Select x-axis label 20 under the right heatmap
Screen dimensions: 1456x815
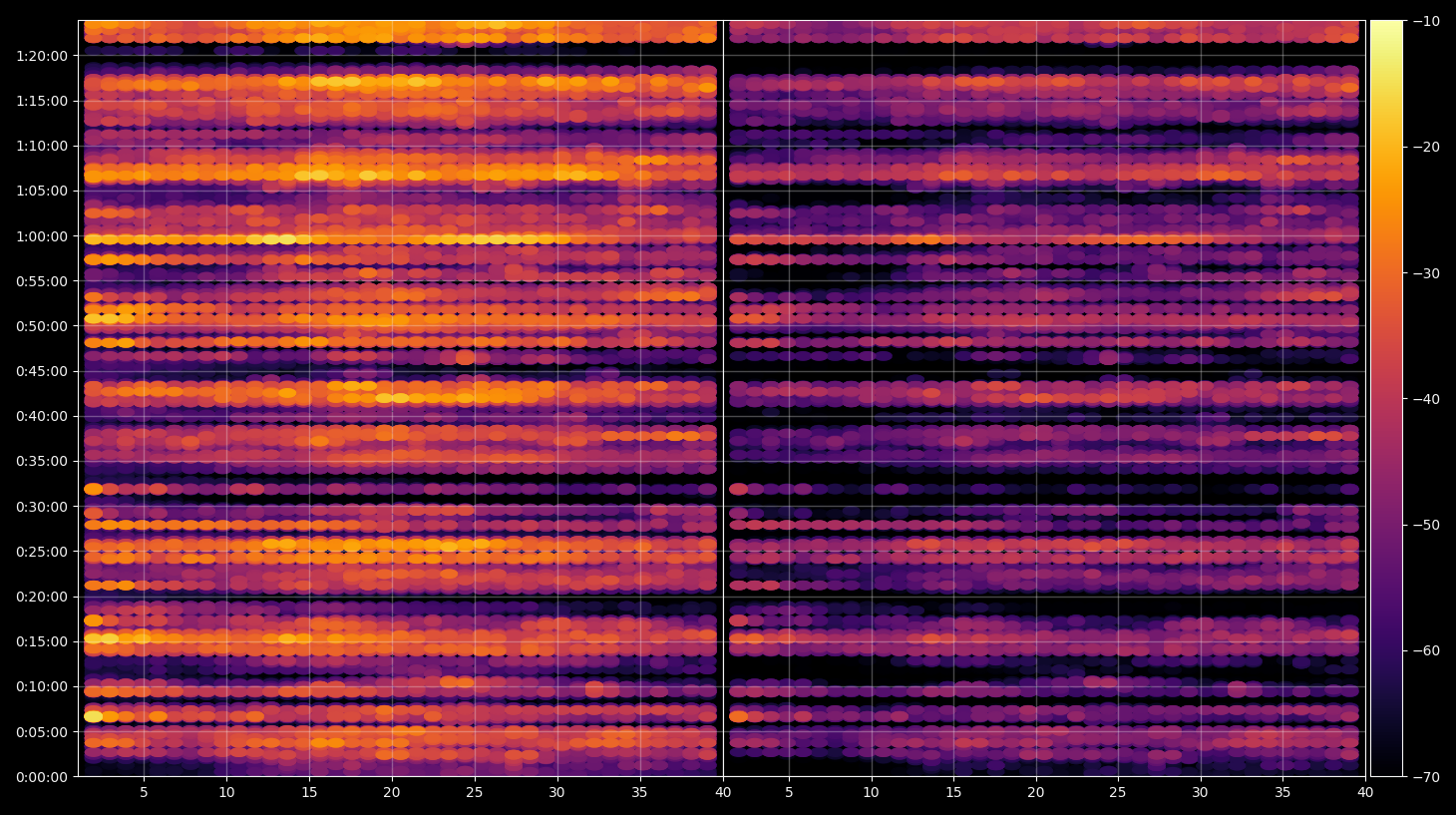(1036, 793)
